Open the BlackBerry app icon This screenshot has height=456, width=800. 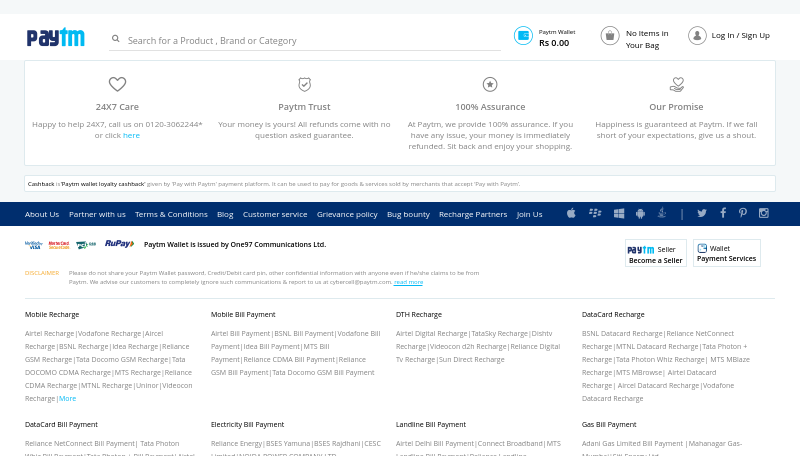(595, 213)
